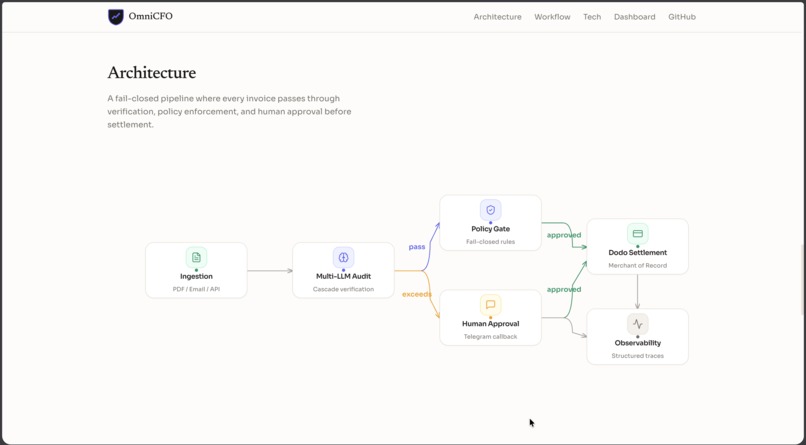Open the GitHub nav link
The width and height of the screenshot is (806, 445).
point(682,17)
